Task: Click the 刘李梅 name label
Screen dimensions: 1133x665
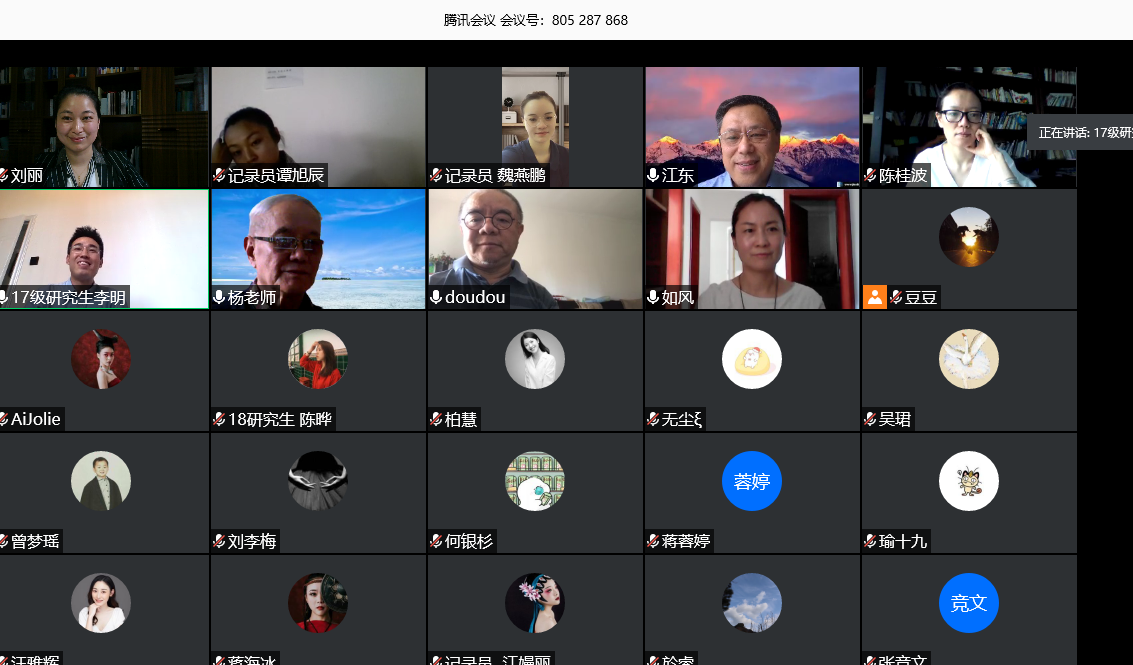Action: coord(251,542)
